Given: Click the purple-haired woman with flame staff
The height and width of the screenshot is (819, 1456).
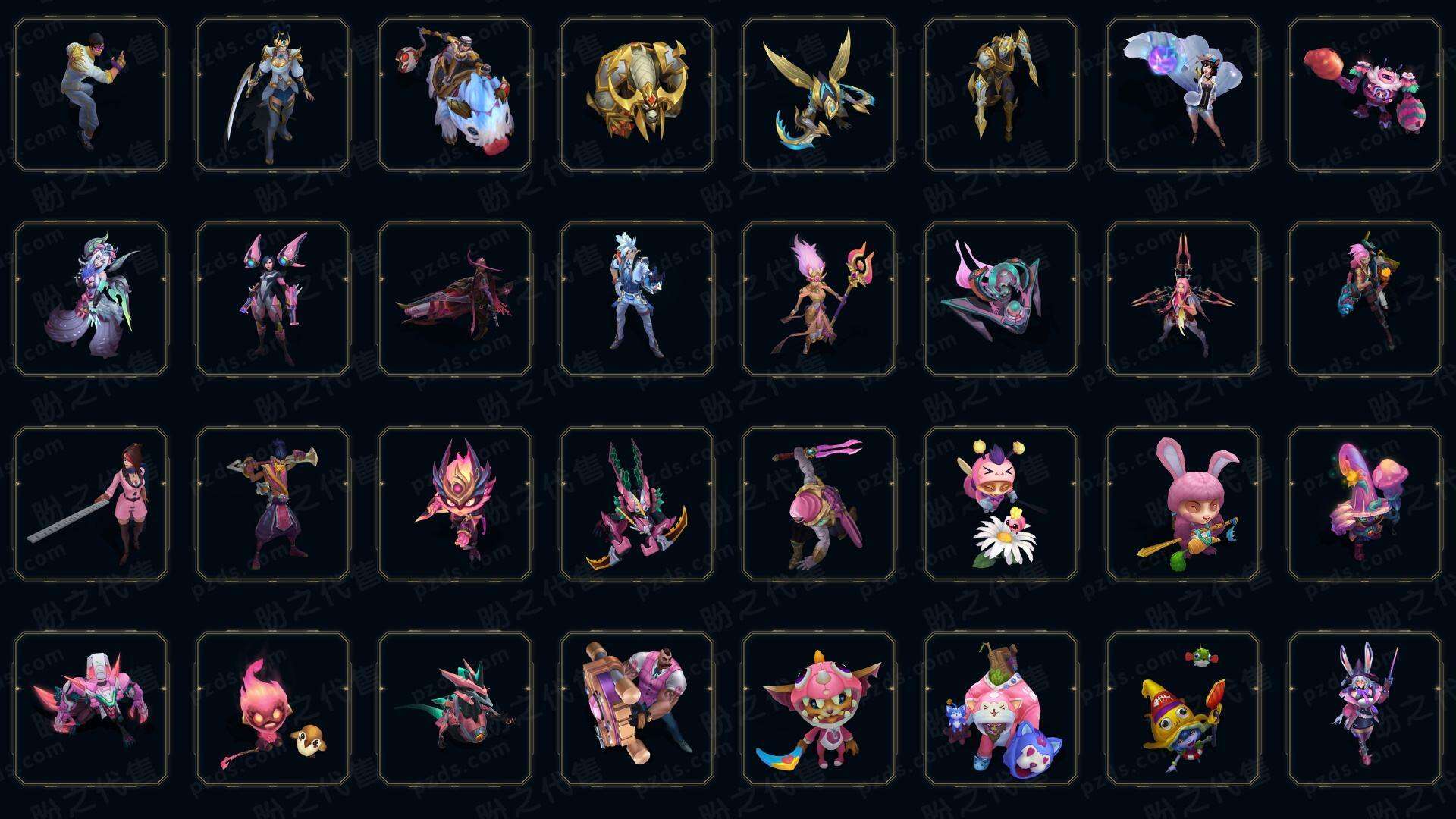Looking at the screenshot, I should pos(819,300).
